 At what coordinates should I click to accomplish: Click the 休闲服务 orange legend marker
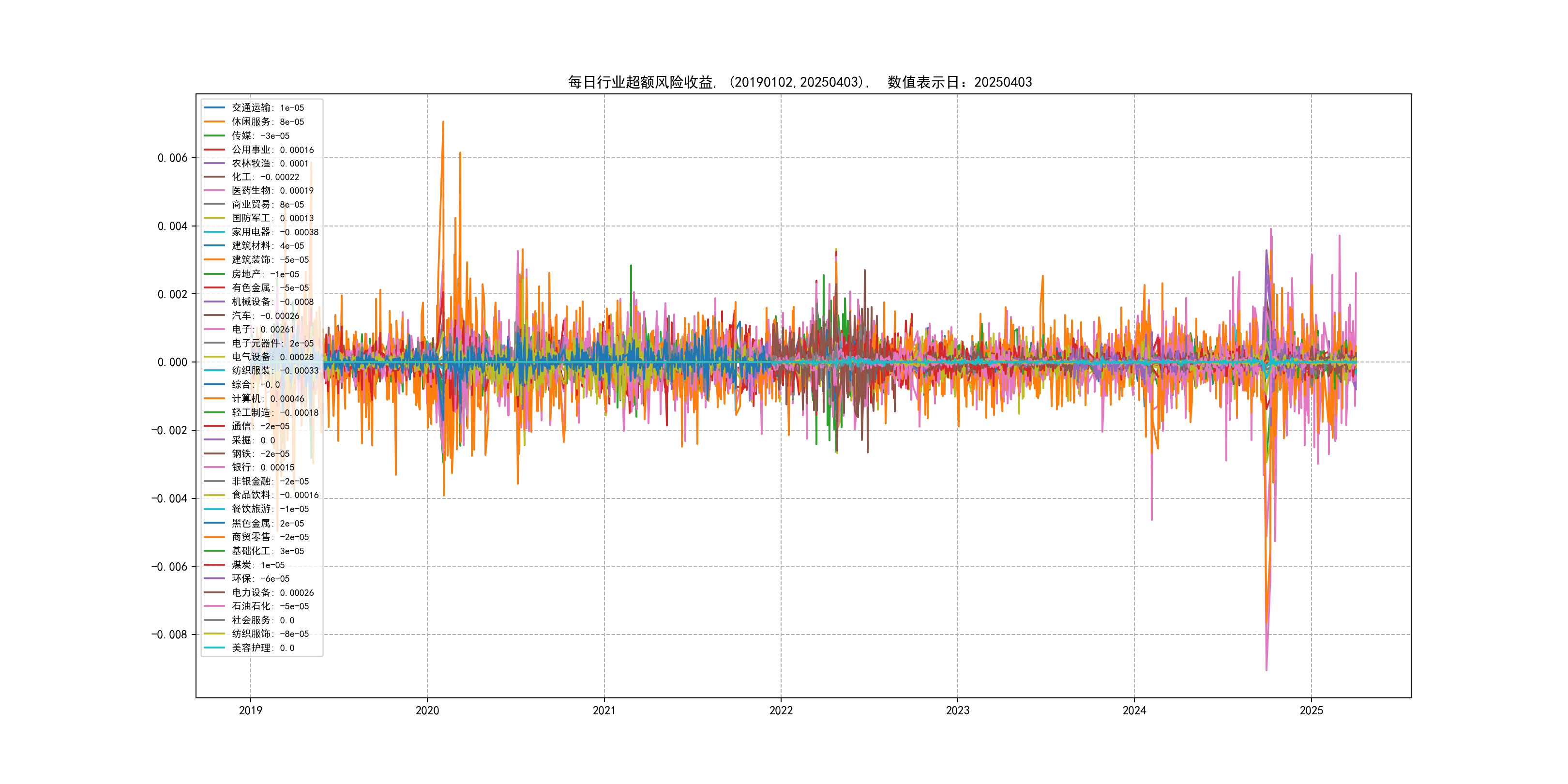click(214, 122)
